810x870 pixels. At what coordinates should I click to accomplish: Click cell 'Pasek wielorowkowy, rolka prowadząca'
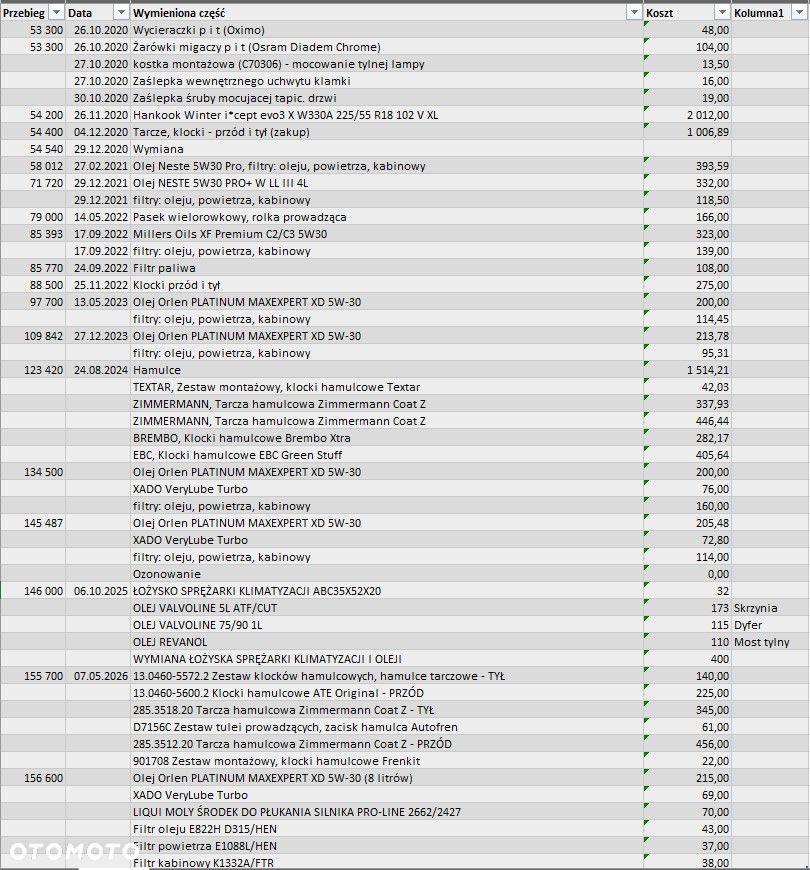coord(387,217)
